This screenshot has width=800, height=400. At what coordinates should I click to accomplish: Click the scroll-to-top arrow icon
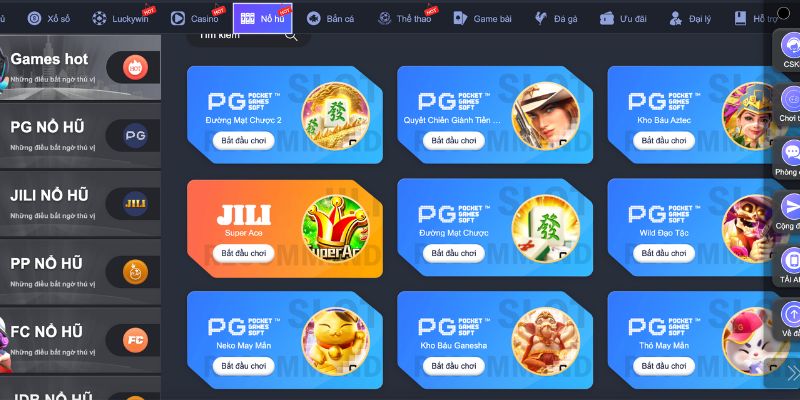pos(790,313)
